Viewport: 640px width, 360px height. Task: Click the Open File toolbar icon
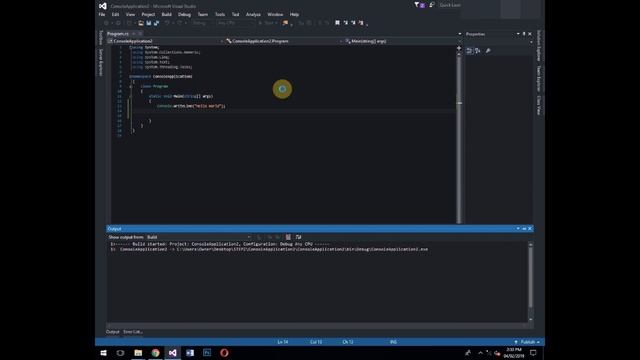coord(141,23)
